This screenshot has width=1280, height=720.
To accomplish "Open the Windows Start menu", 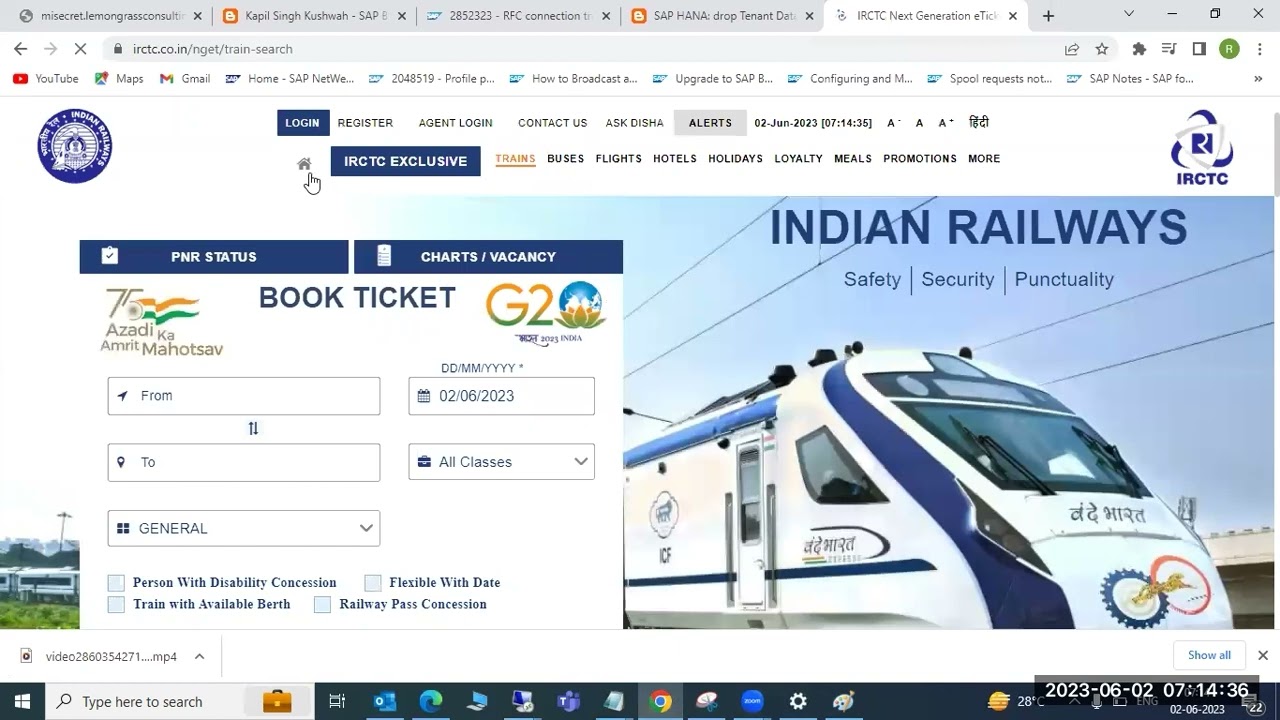I will coord(22,701).
